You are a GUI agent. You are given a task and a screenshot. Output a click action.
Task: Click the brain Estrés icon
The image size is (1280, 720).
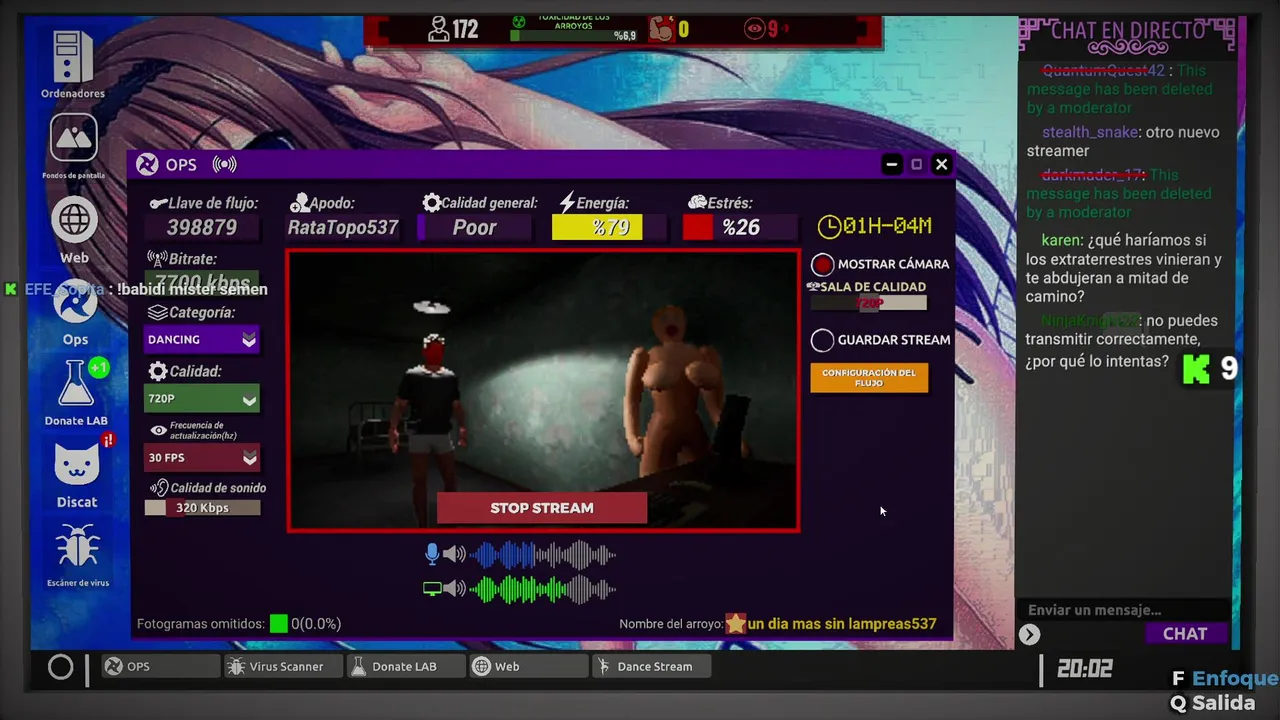(x=697, y=203)
